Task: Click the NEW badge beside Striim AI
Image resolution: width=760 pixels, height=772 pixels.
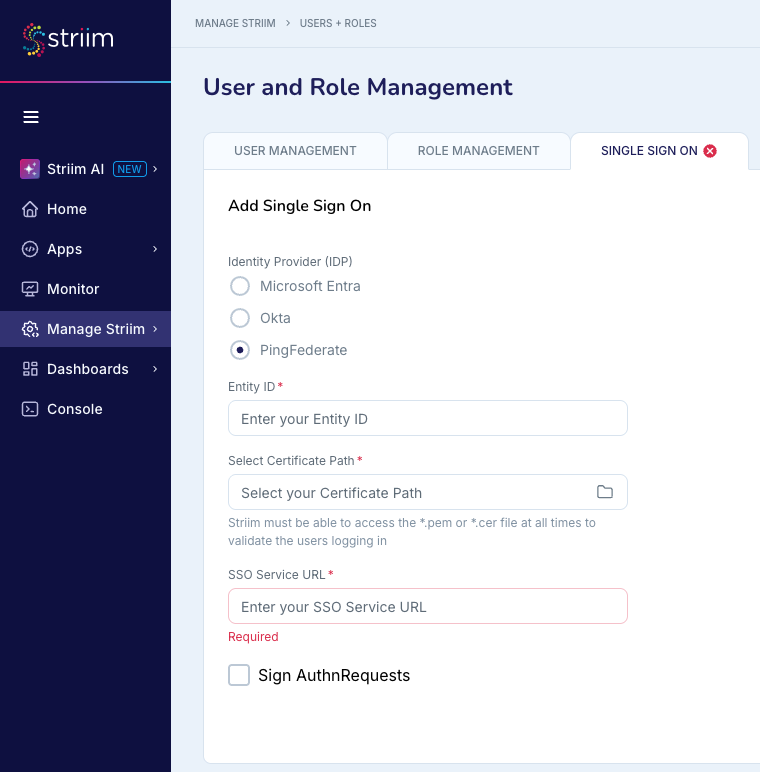Action: coord(130,169)
